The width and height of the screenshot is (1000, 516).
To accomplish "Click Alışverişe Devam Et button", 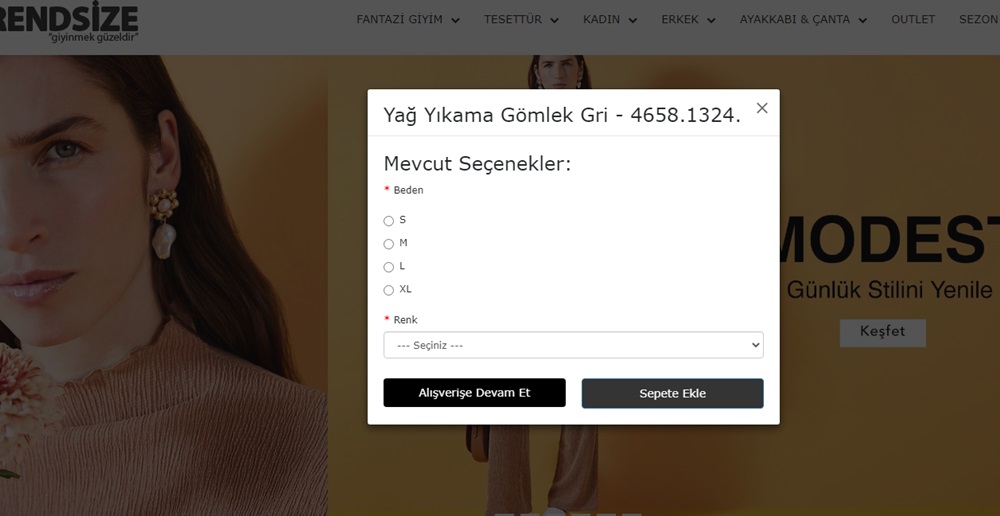I will pyautogui.click(x=474, y=393).
